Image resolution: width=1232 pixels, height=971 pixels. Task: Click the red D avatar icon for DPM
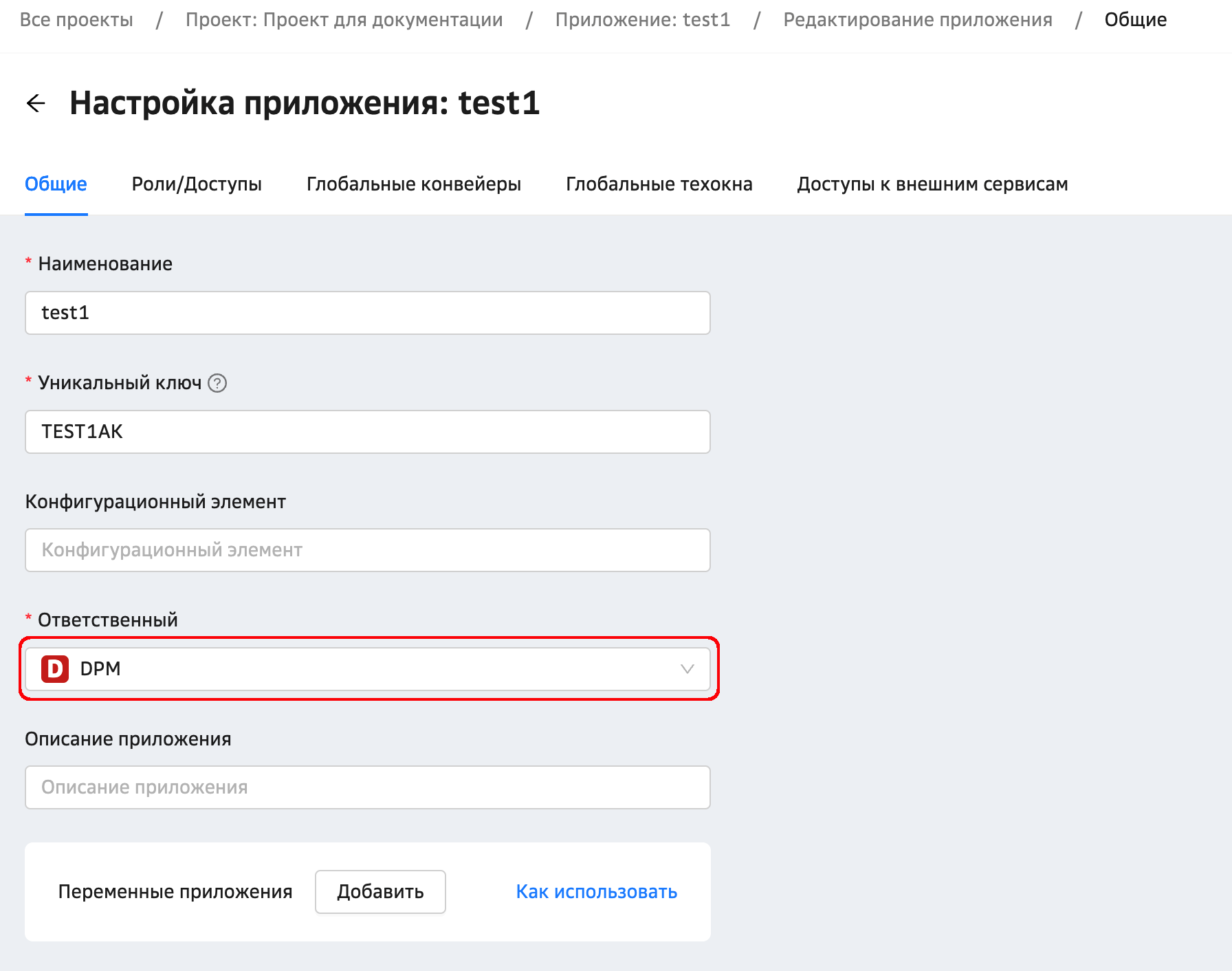tap(55, 669)
